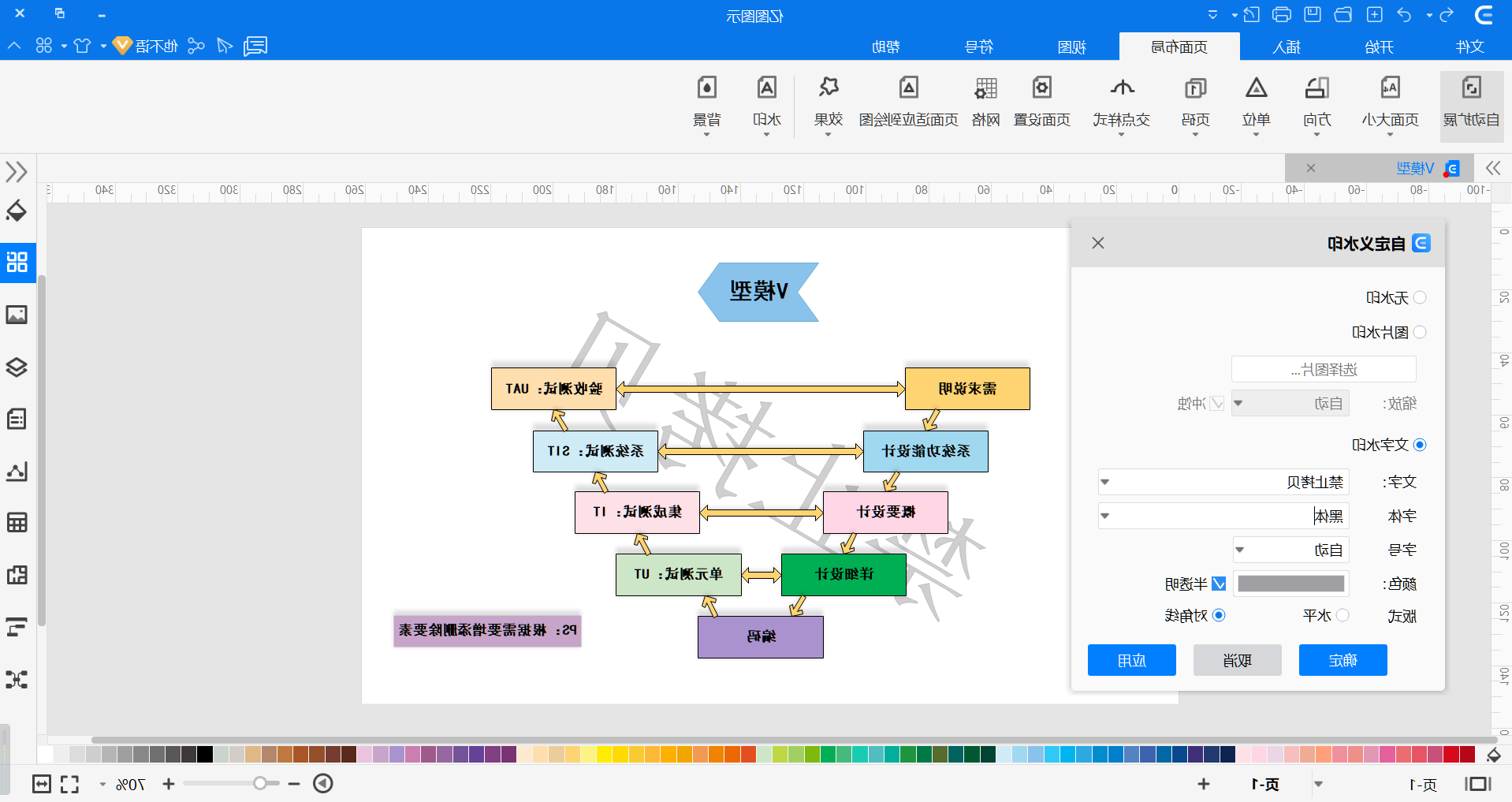1512x802 pixels.
Task: Open the comments speech-bubble icon
Action: [x=255, y=46]
